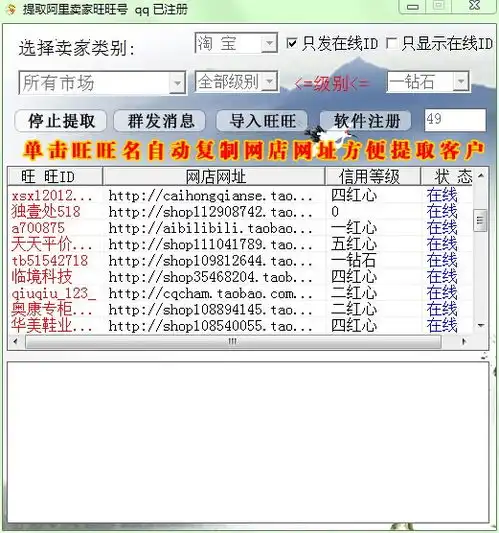
Task: Click the list's vertical scrollbar down arrow
Action: (x=481, y=326)
